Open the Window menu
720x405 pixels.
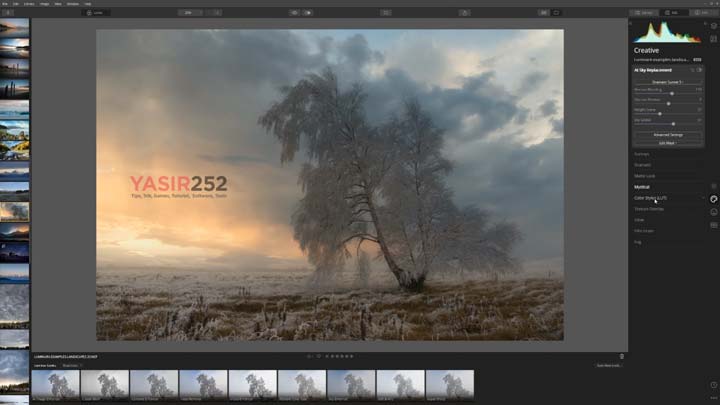click(73, 4)
